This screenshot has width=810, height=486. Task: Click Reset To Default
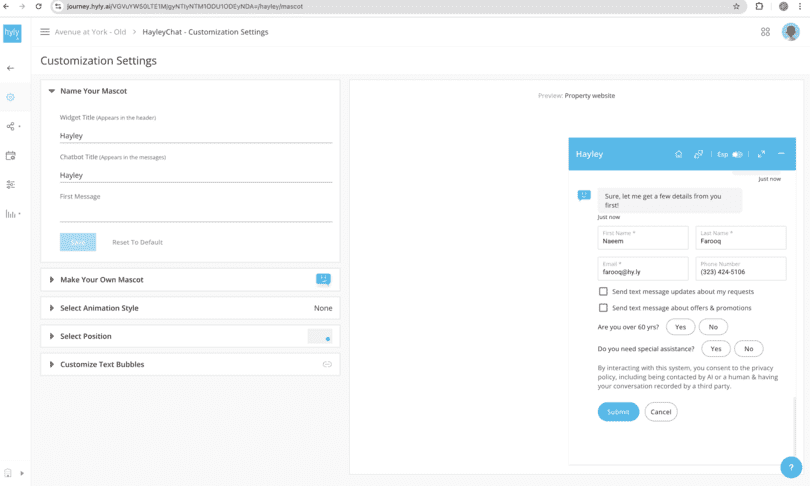click(137, 242)
